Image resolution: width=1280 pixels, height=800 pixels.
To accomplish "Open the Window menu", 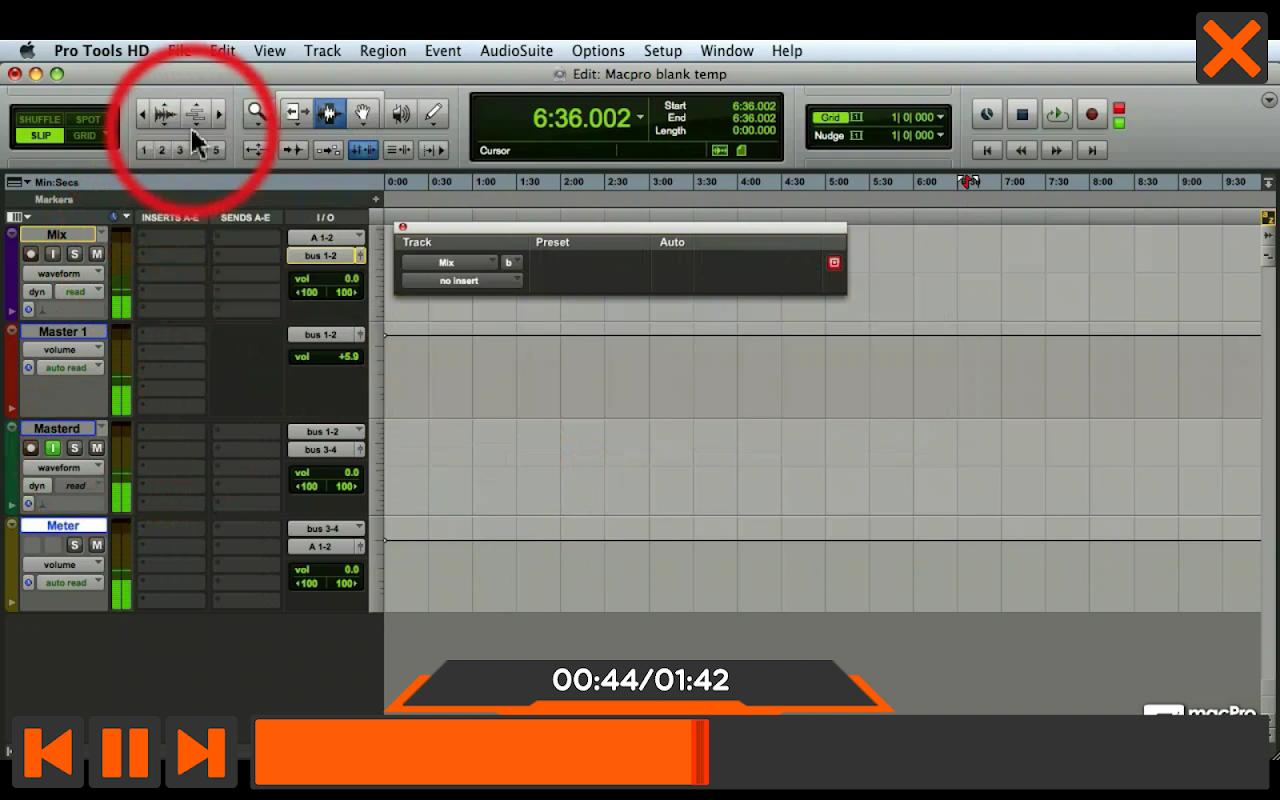I will point(727,51).
